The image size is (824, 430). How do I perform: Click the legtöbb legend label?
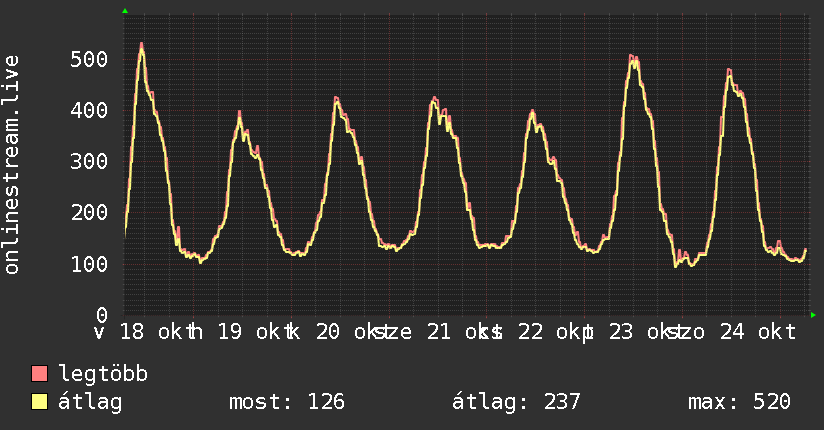click(x=103, y=374)
